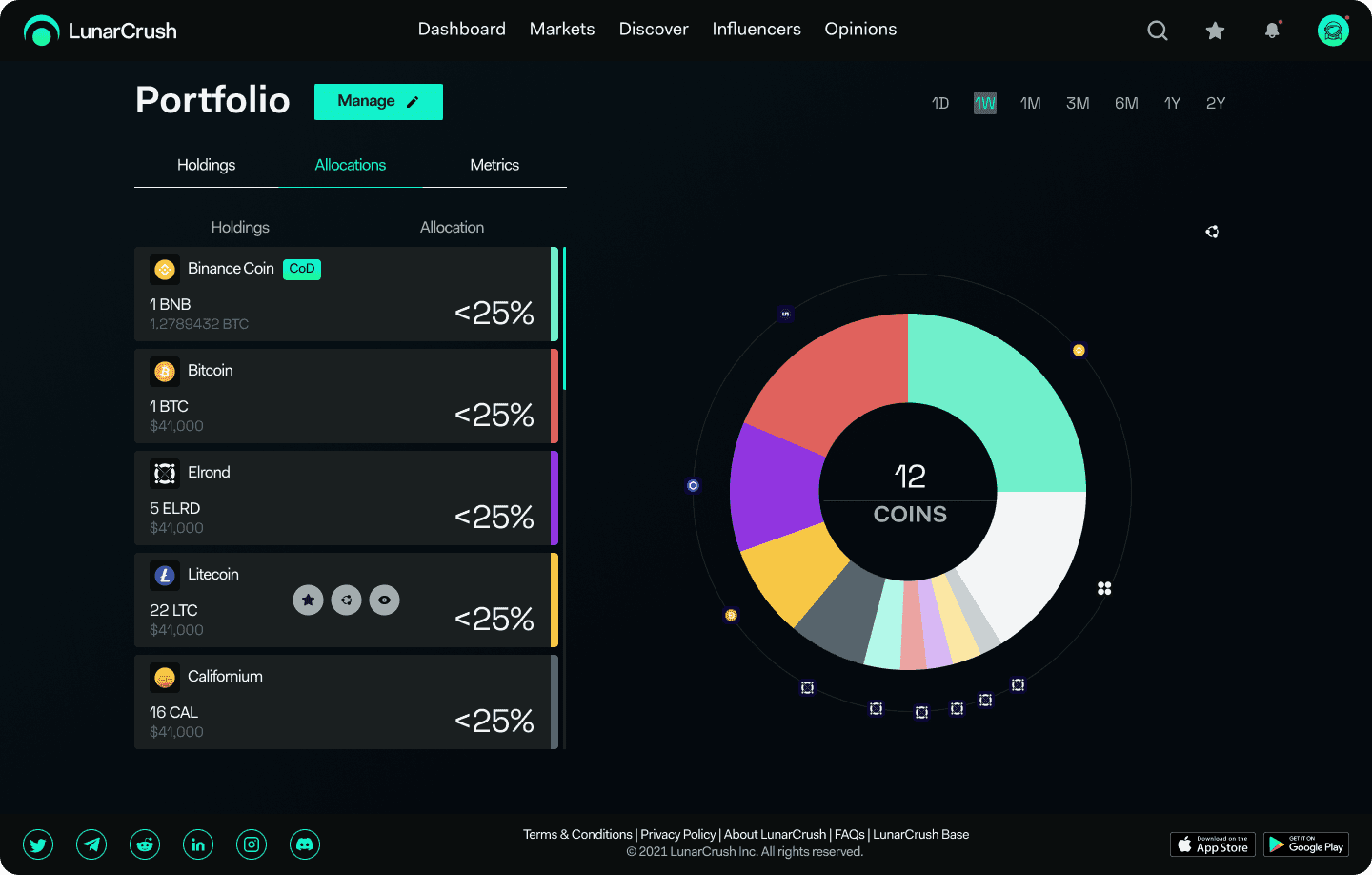Switch to Allocations tab
Image resolution: width=1372 pixels, height=875 pixels.
click(351, 165)
